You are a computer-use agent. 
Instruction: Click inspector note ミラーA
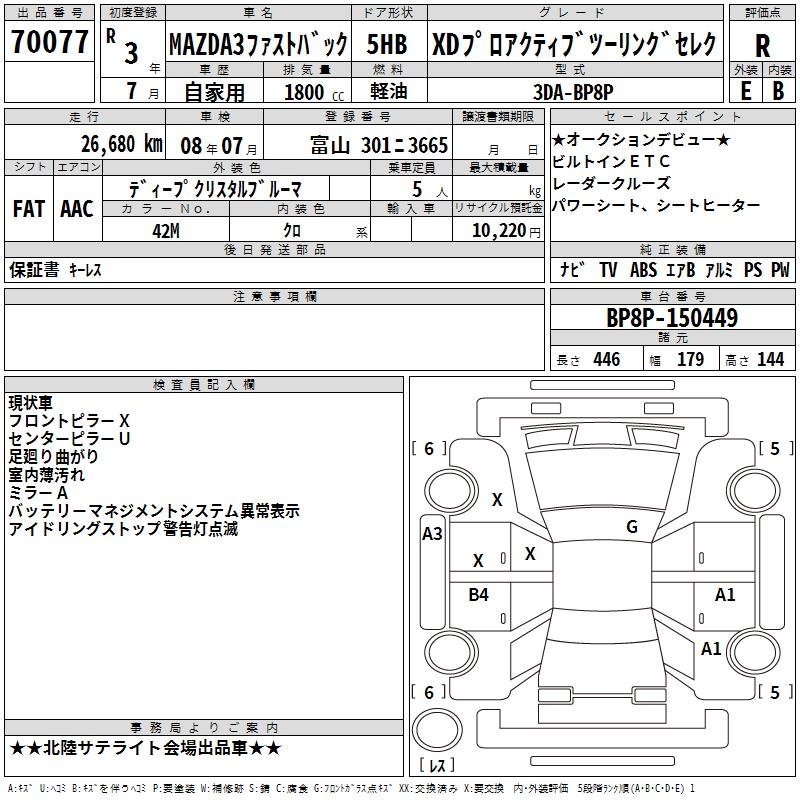click(38, 493)
